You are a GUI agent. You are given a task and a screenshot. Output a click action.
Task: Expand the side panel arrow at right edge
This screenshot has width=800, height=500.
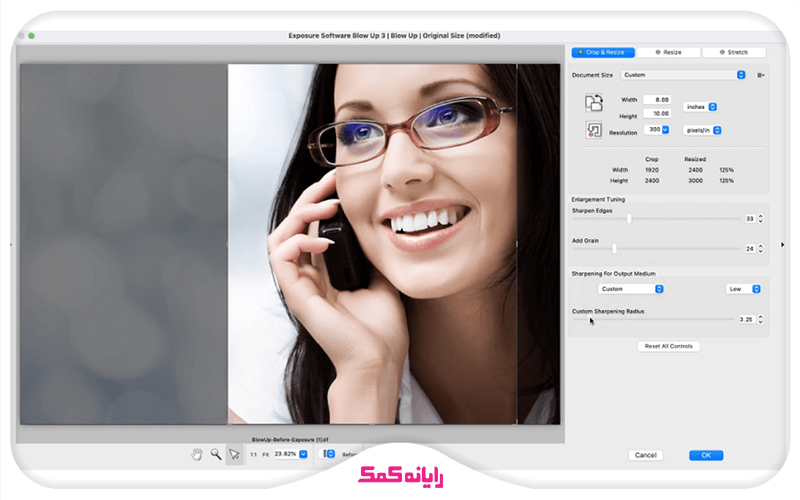click(x=782, y=245)
